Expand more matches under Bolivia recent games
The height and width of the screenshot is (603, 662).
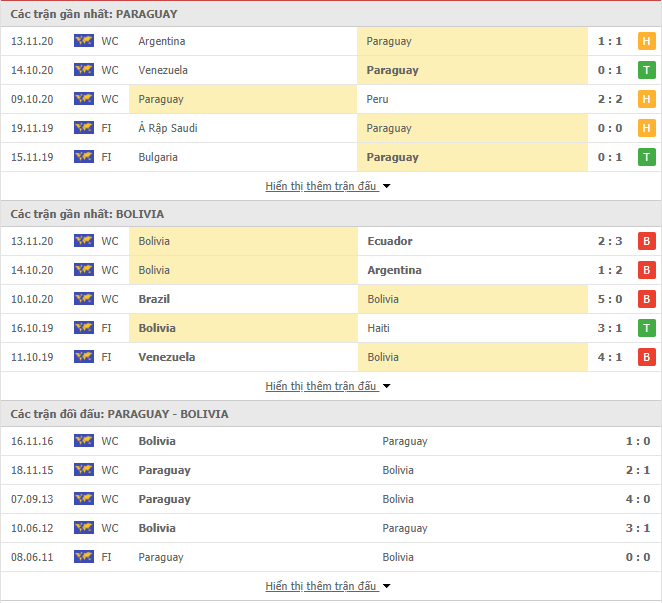coord(328,386)
